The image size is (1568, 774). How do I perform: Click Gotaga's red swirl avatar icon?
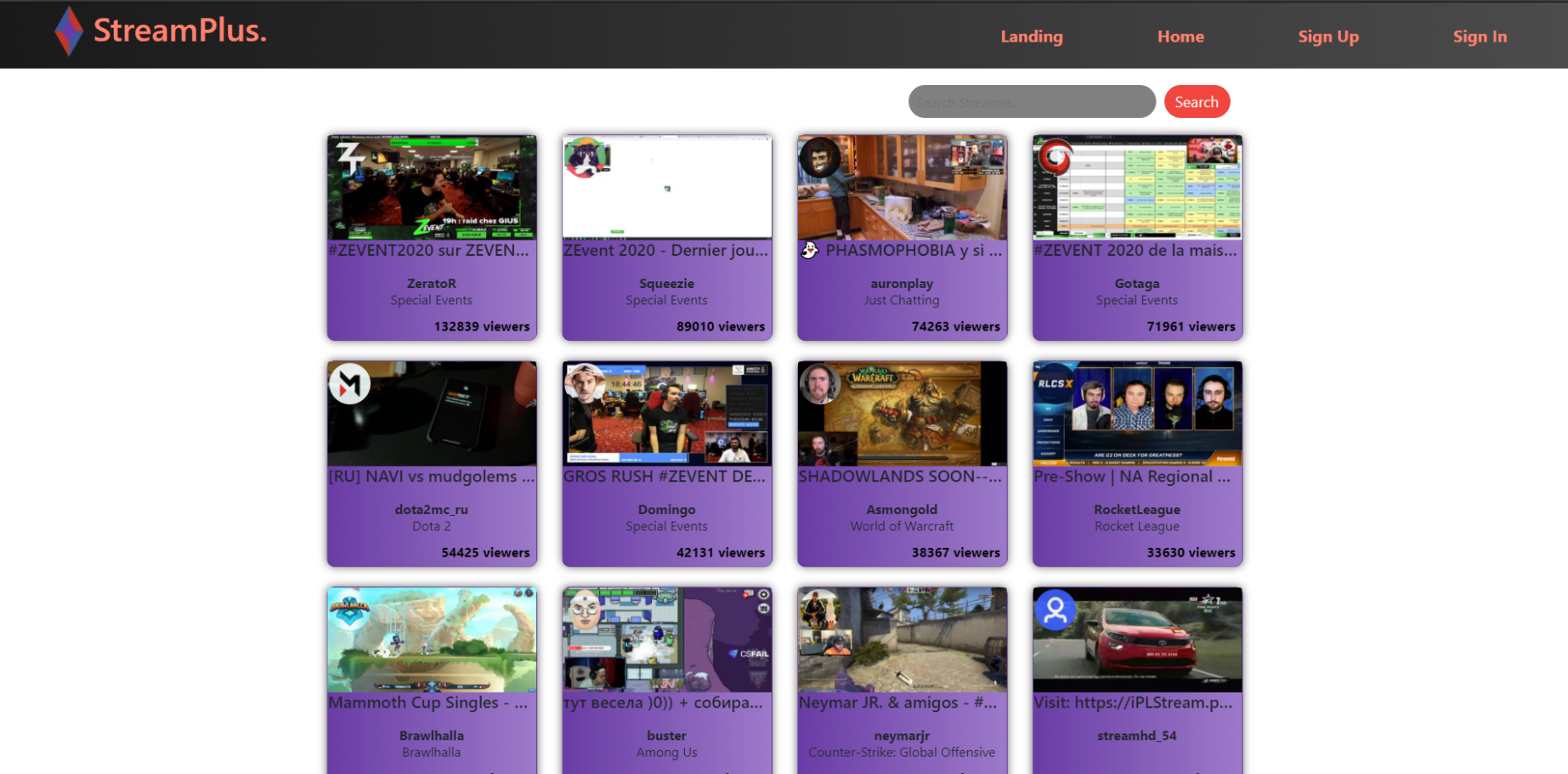tap(1056, 157)
